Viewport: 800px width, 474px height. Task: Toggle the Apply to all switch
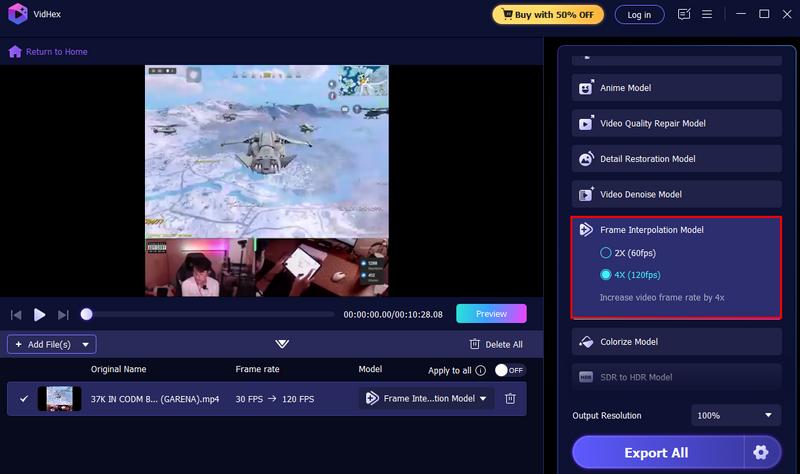click(x=509, y=370)
